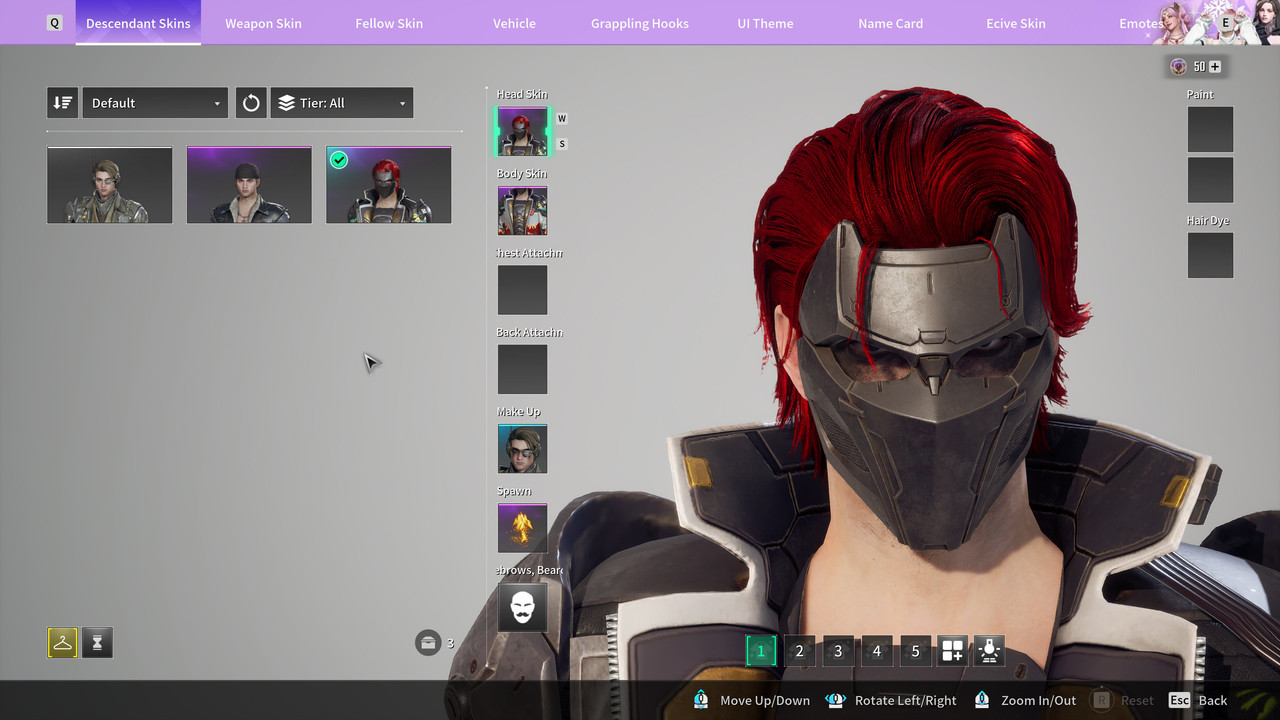Pick the checked red-haired masked head skin thumbnail

pos(388,185)
